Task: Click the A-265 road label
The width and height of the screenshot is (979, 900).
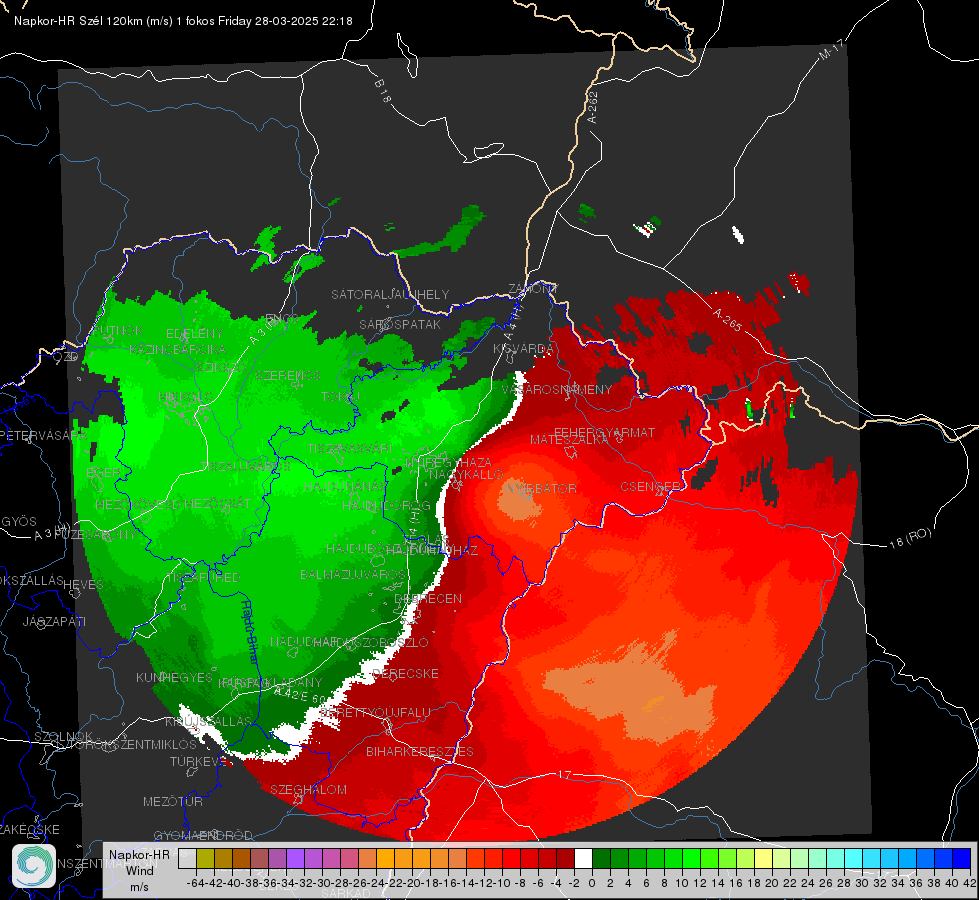Action: pos(727,320)
